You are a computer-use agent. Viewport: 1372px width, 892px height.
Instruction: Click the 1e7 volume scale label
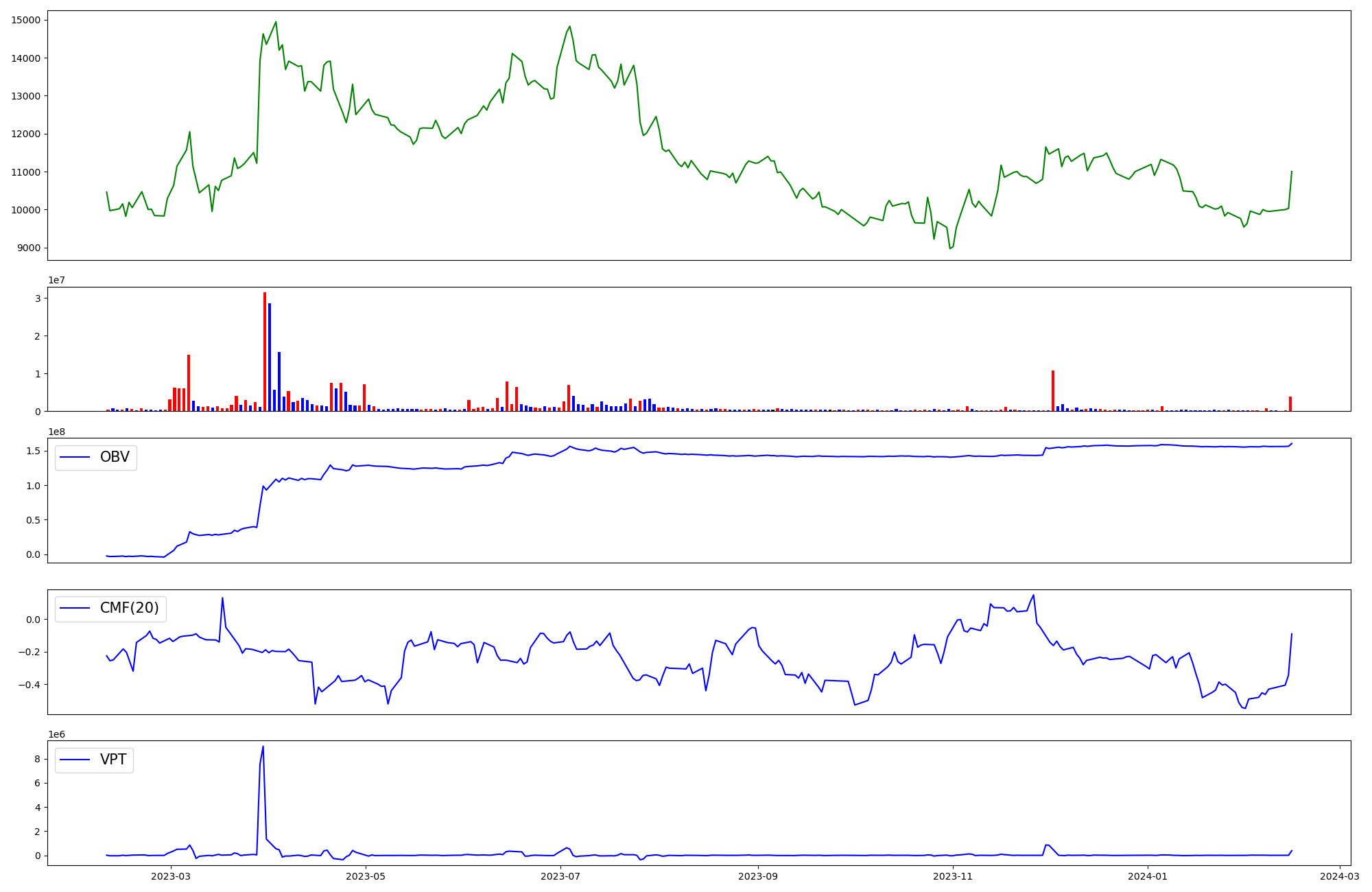[58, 280]
